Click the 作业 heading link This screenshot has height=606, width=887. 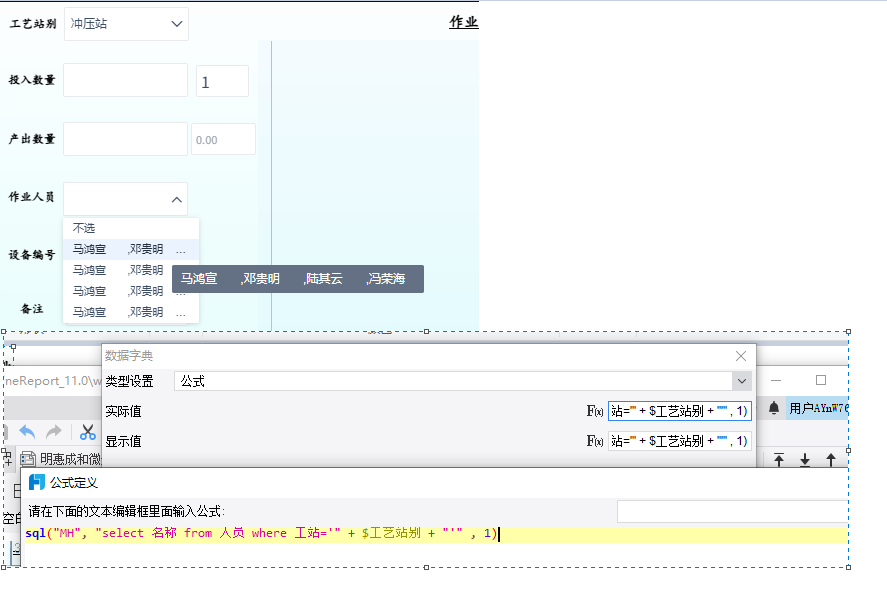pyautogui.click(x=463, y=22)
